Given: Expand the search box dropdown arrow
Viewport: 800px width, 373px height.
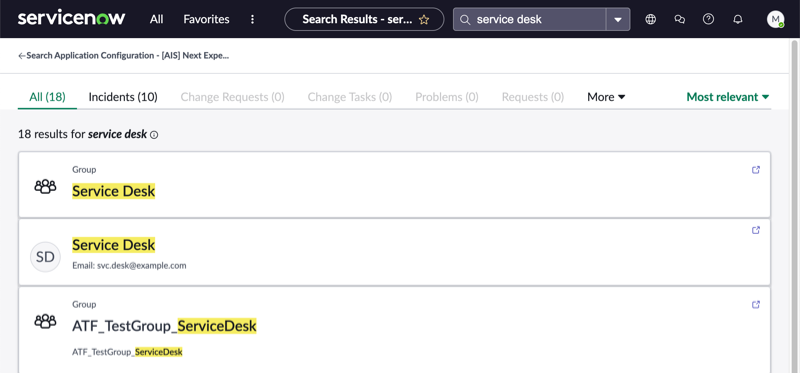Looking at the screenshot, I should pos(618,19).
